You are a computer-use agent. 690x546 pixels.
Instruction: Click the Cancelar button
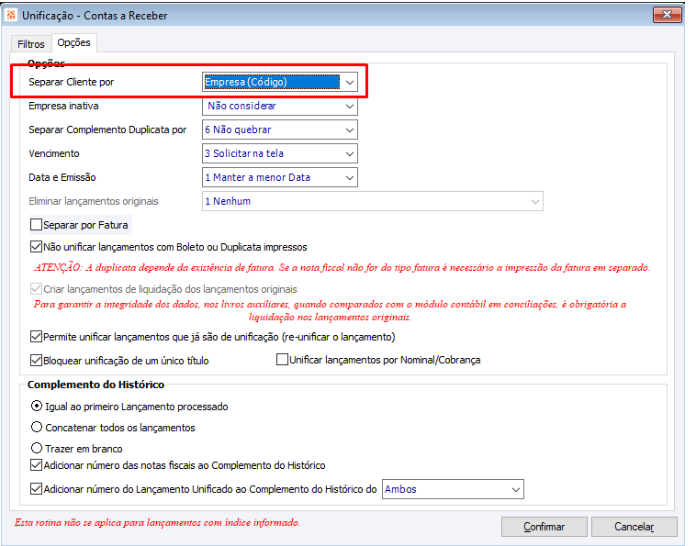(634, 527)
